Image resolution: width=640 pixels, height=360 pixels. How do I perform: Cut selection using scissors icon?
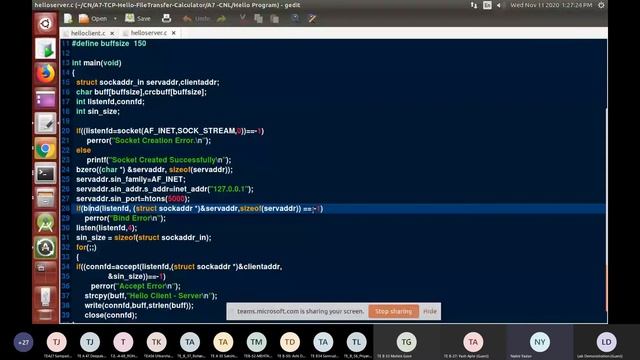[x=242, y=18]
